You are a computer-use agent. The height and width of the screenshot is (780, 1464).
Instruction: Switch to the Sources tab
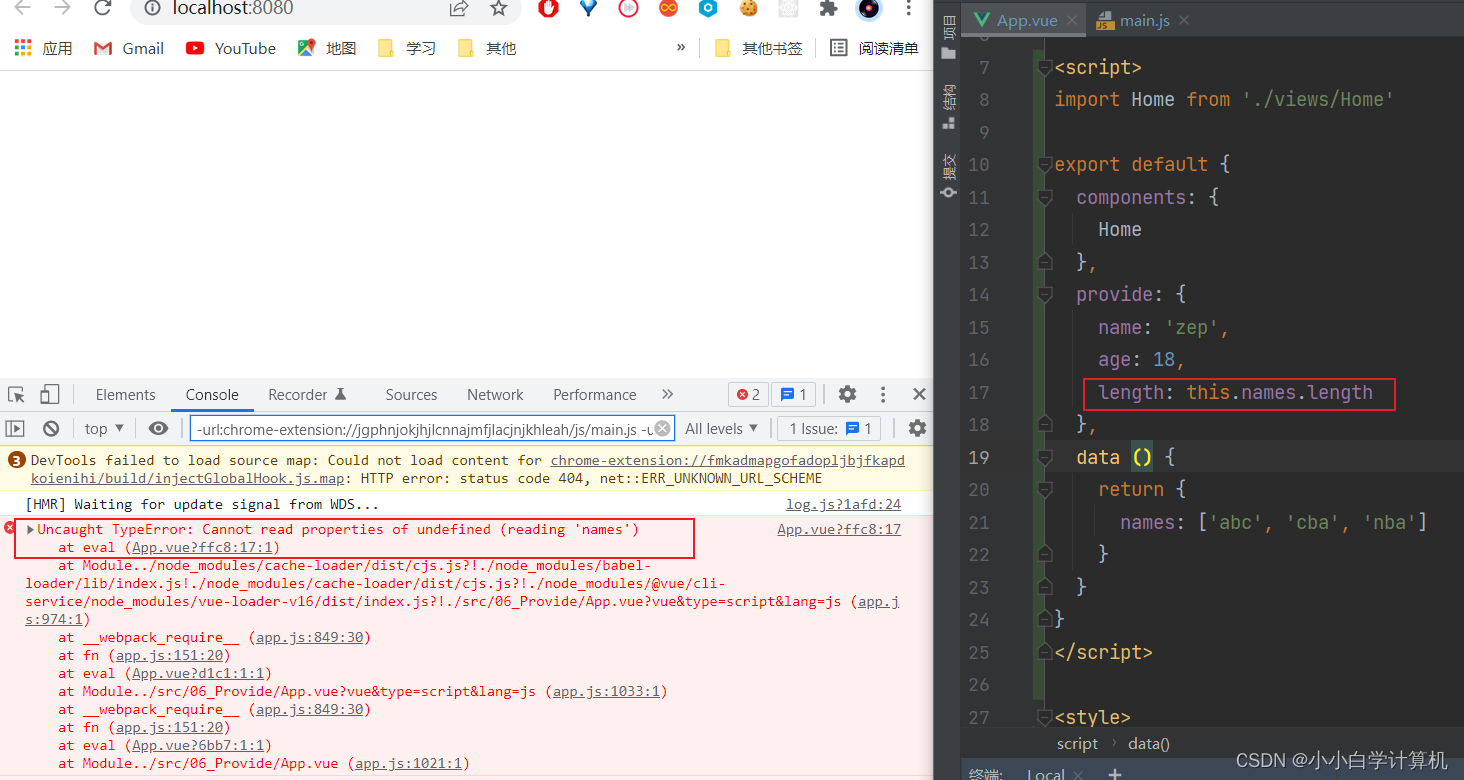411,395
